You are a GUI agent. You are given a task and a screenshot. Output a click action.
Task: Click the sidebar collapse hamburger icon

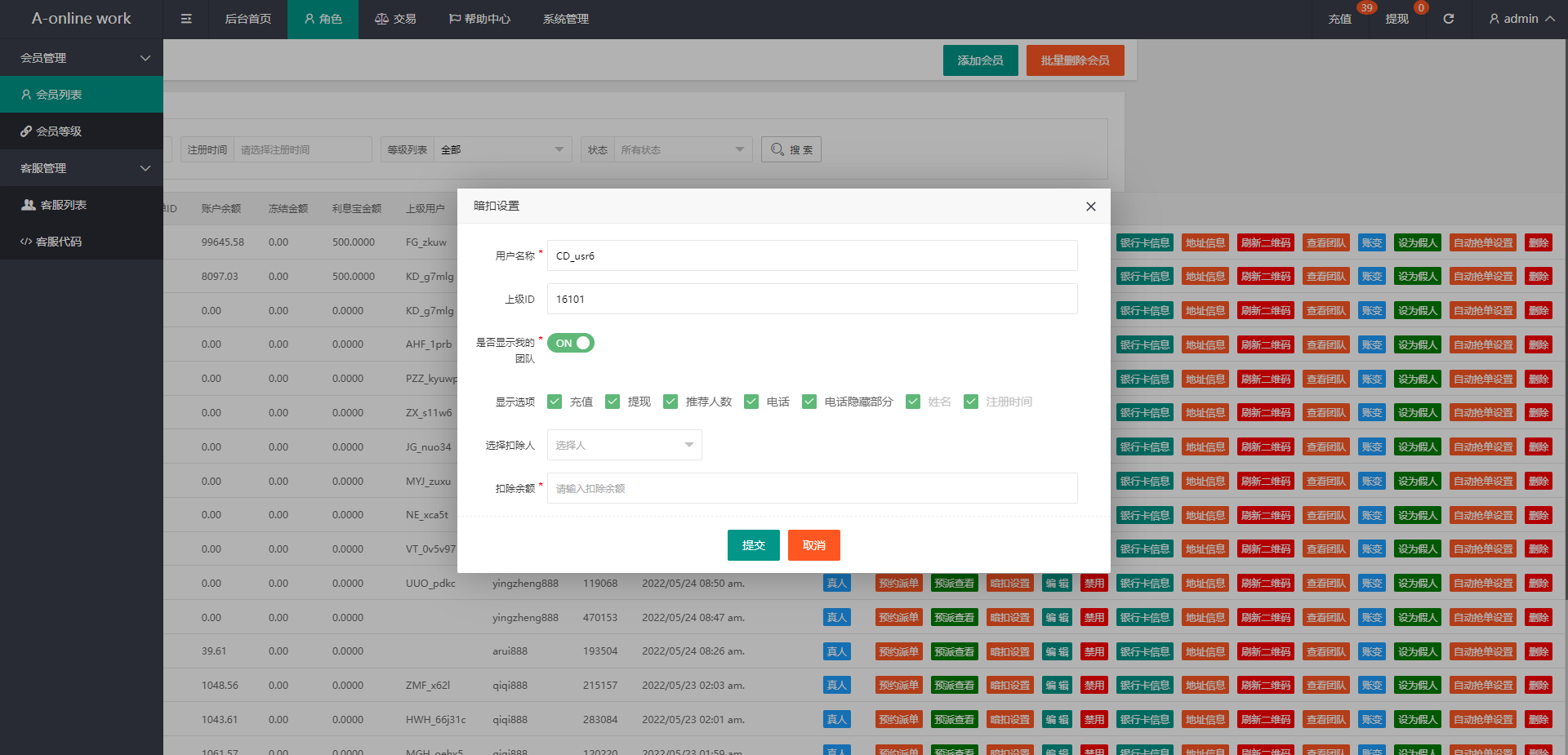186,19
